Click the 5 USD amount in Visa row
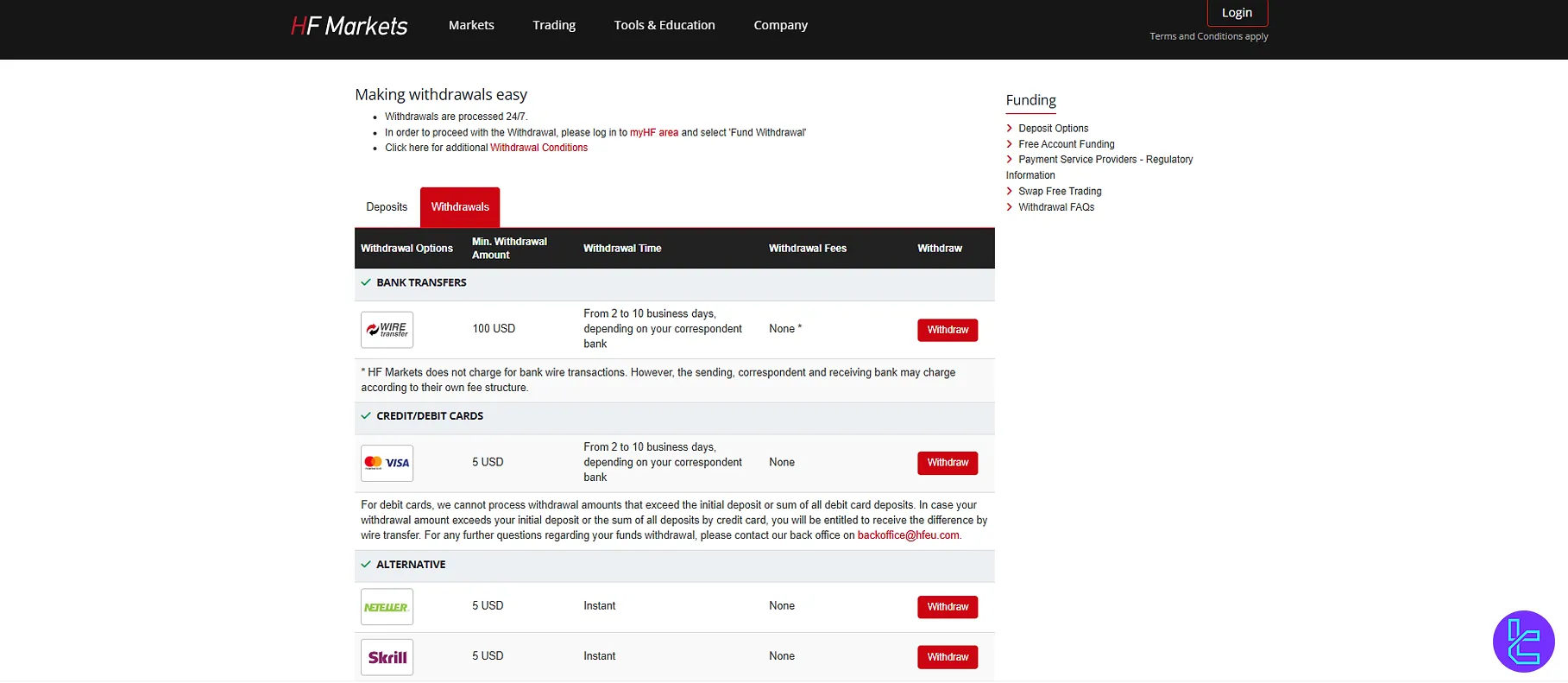The width and height of the screenshot is (1568, 683). (x=488, y=463)
